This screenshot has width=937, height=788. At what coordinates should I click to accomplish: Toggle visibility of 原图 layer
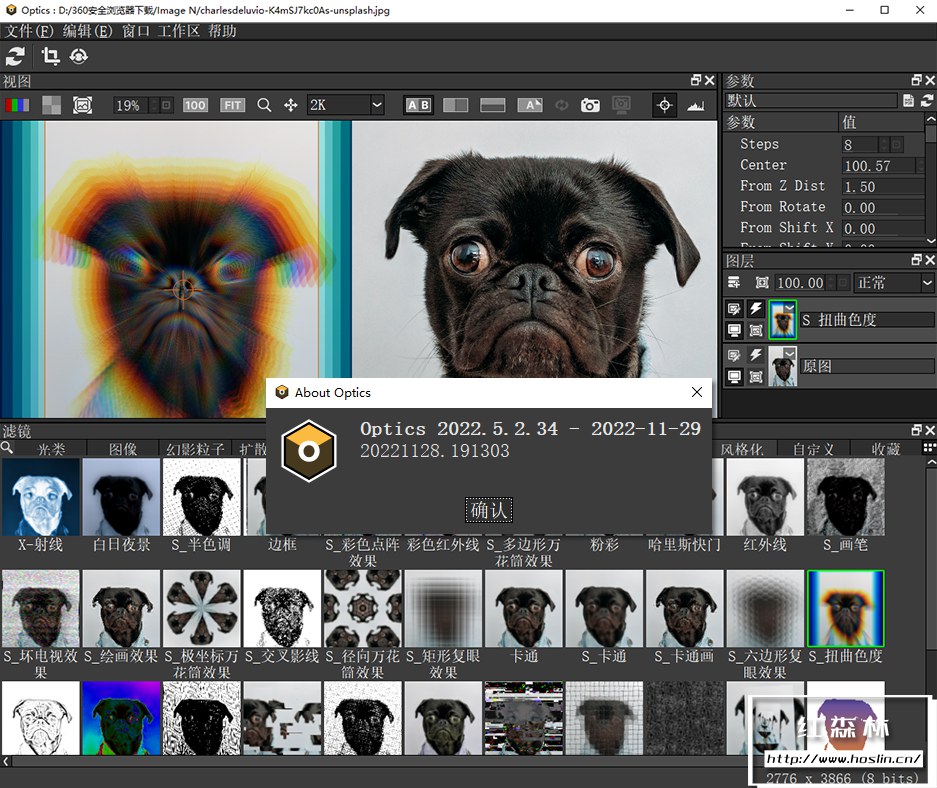click(735, 376)
